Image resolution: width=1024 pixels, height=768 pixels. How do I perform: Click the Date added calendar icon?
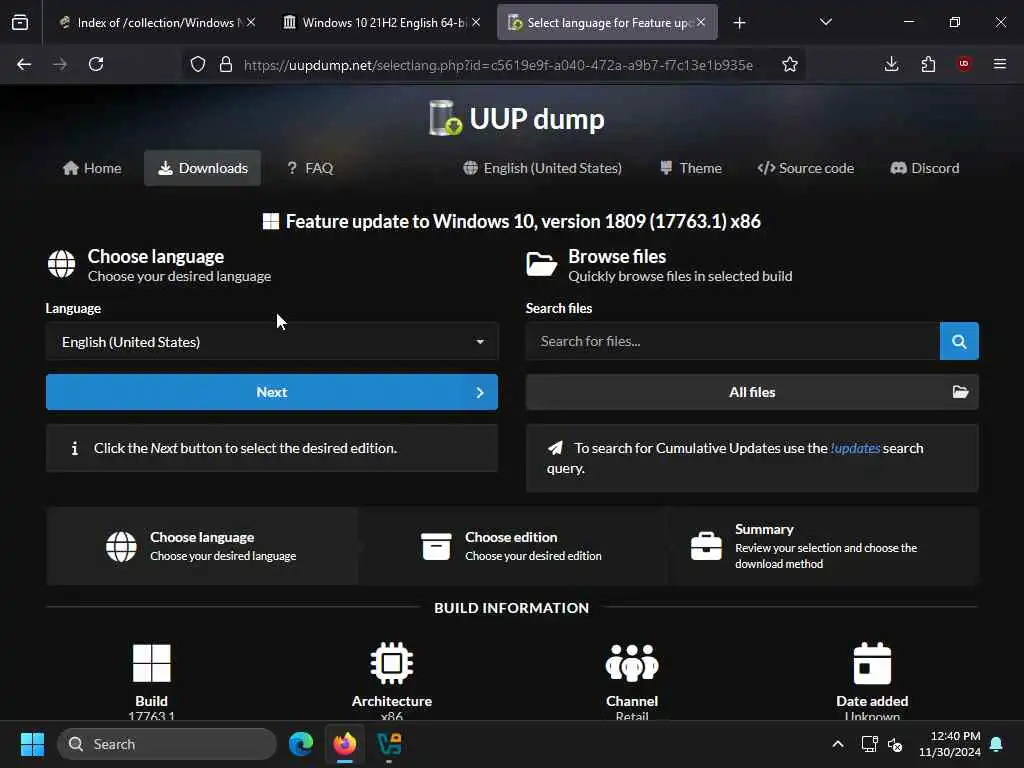[872, 663]
